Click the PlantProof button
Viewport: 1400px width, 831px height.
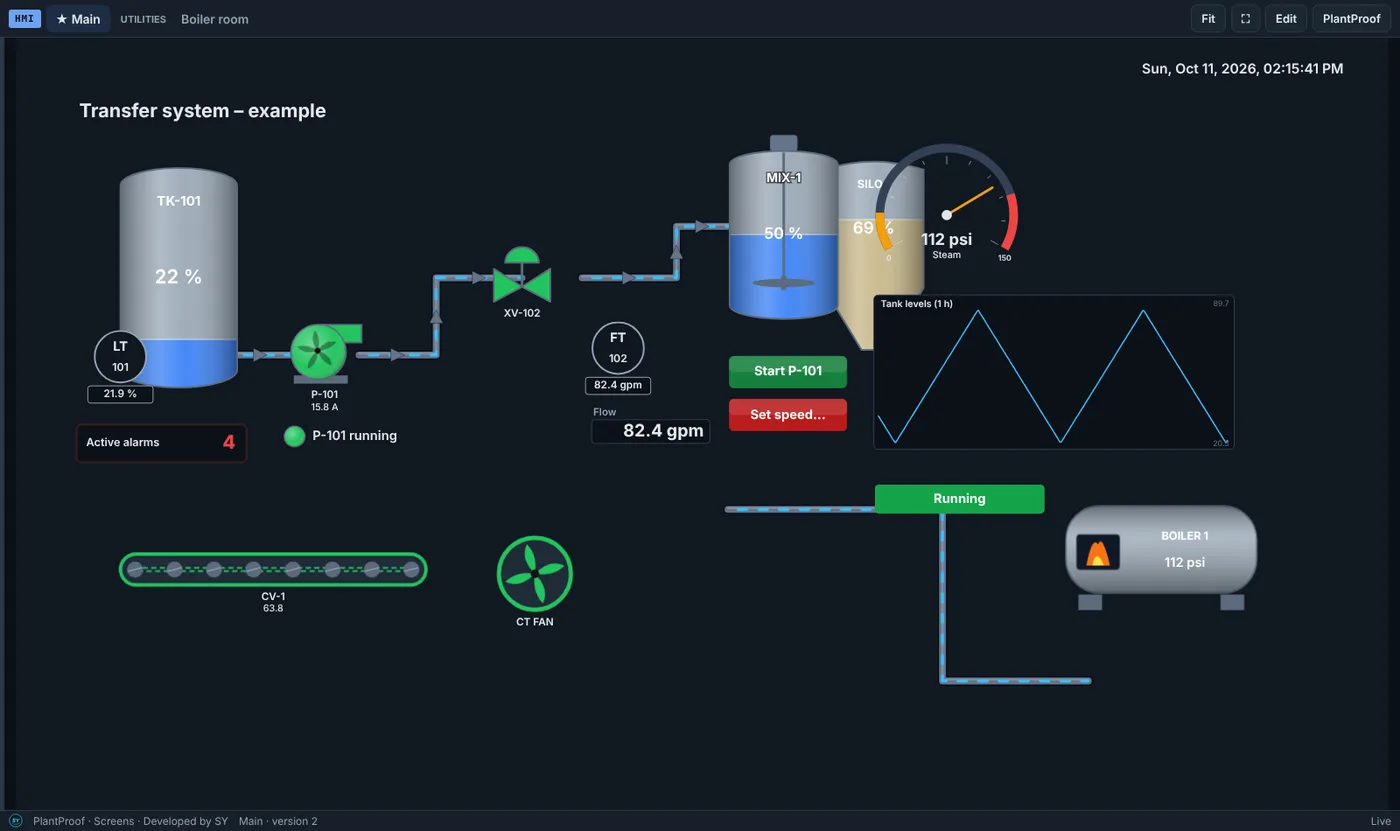point(1351,19)
